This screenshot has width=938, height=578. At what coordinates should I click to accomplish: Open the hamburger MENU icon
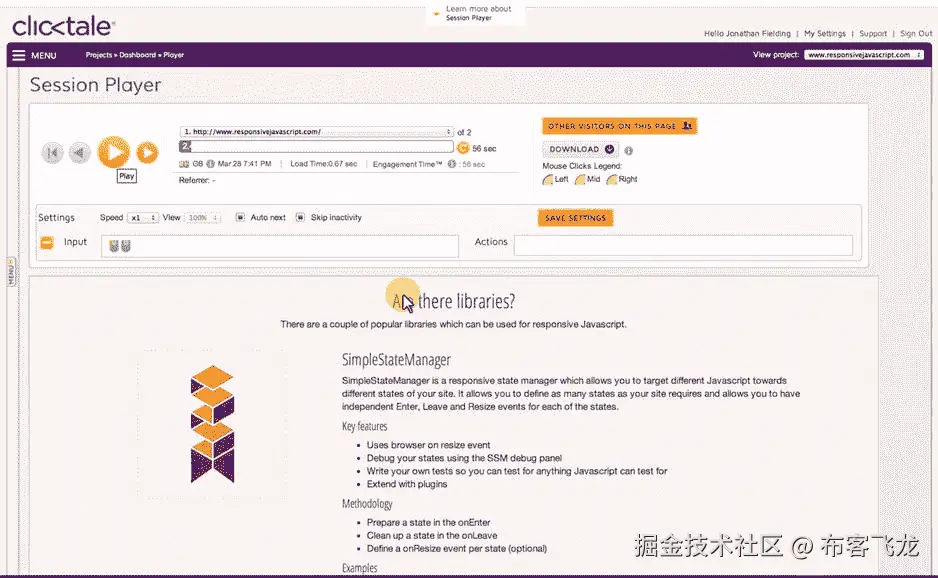(x=19, y=55)
